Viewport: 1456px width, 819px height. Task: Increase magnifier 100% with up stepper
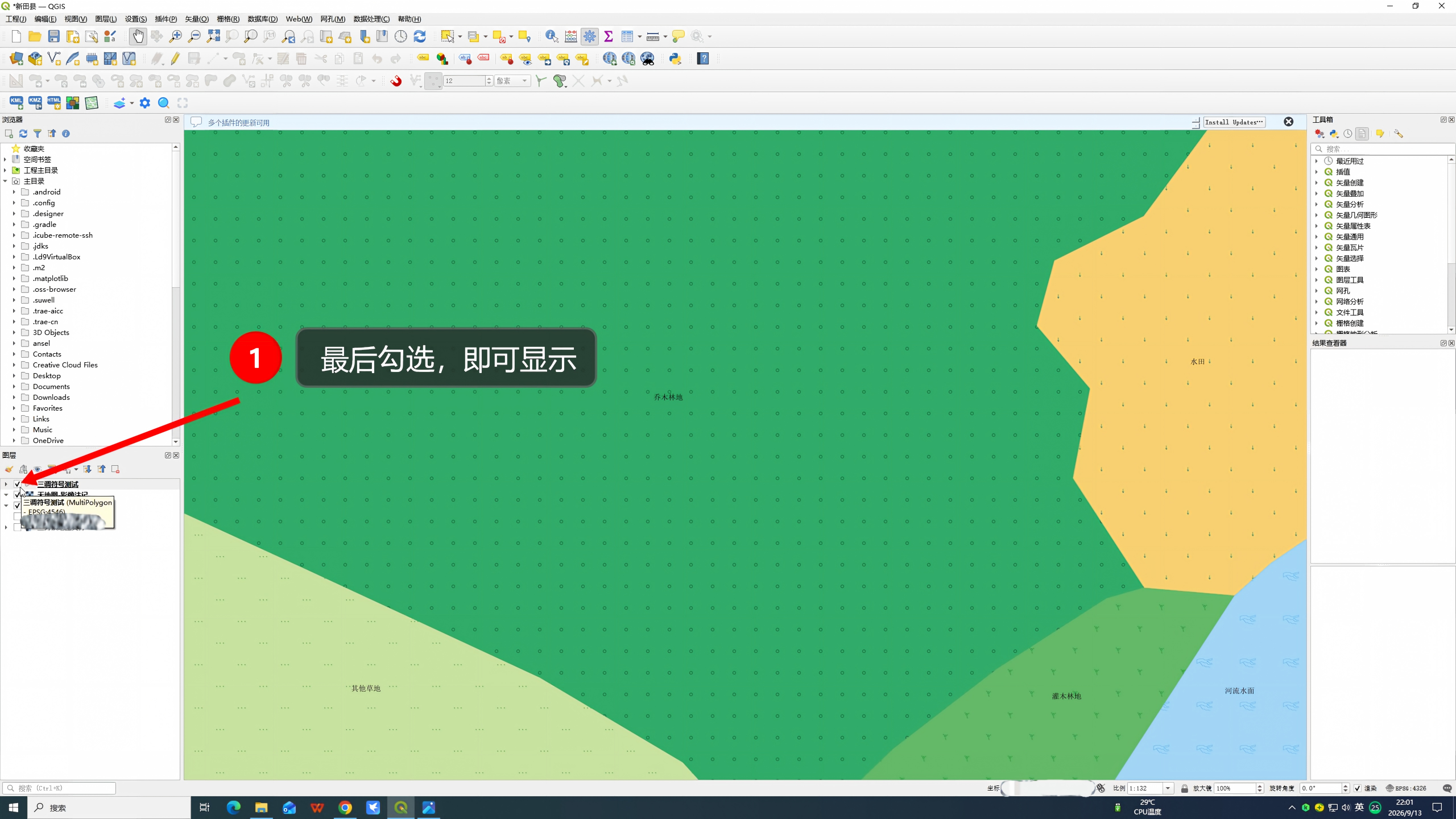point(1259,785)
